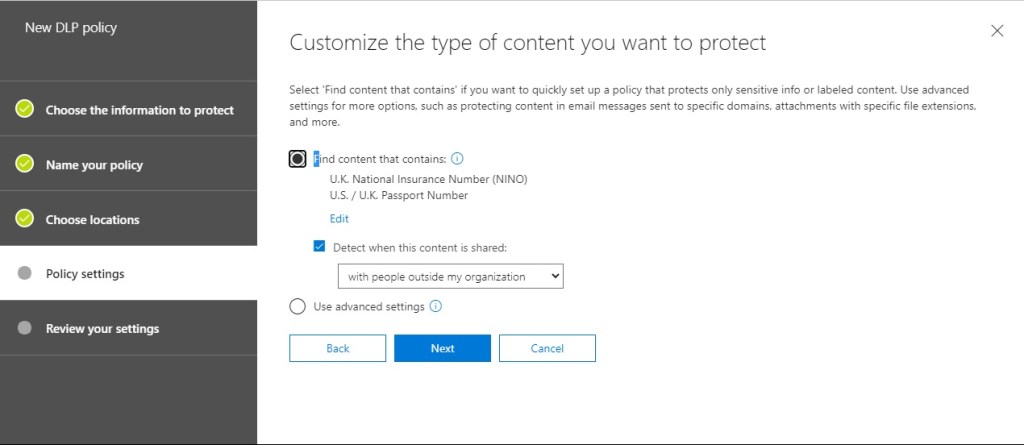Click green checkmark beside 'Name your policy'
The image size is (1024, 445).
coord(25,165)
